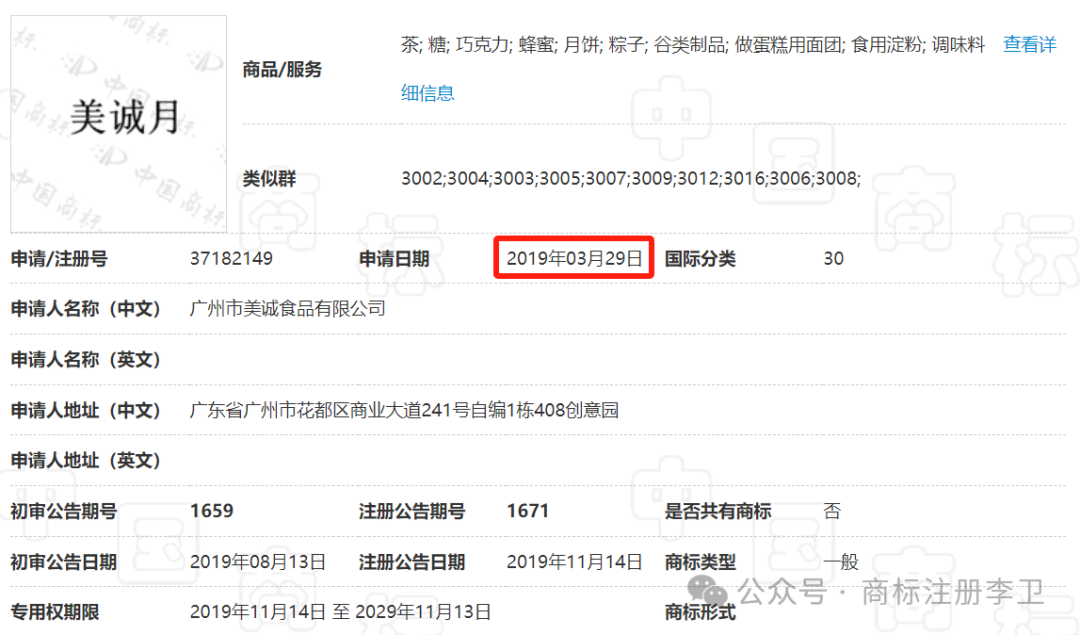
Task: Select the 否 value for 是否共有商标
Action: [x=832, y=511]
